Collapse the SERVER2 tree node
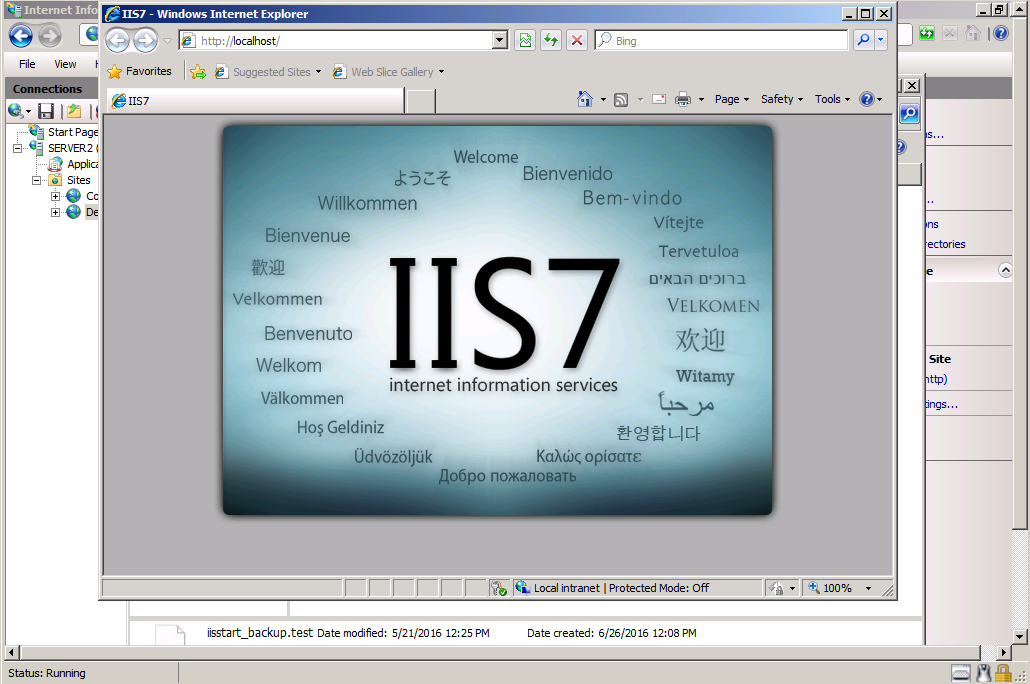 (x=18, y=148)
